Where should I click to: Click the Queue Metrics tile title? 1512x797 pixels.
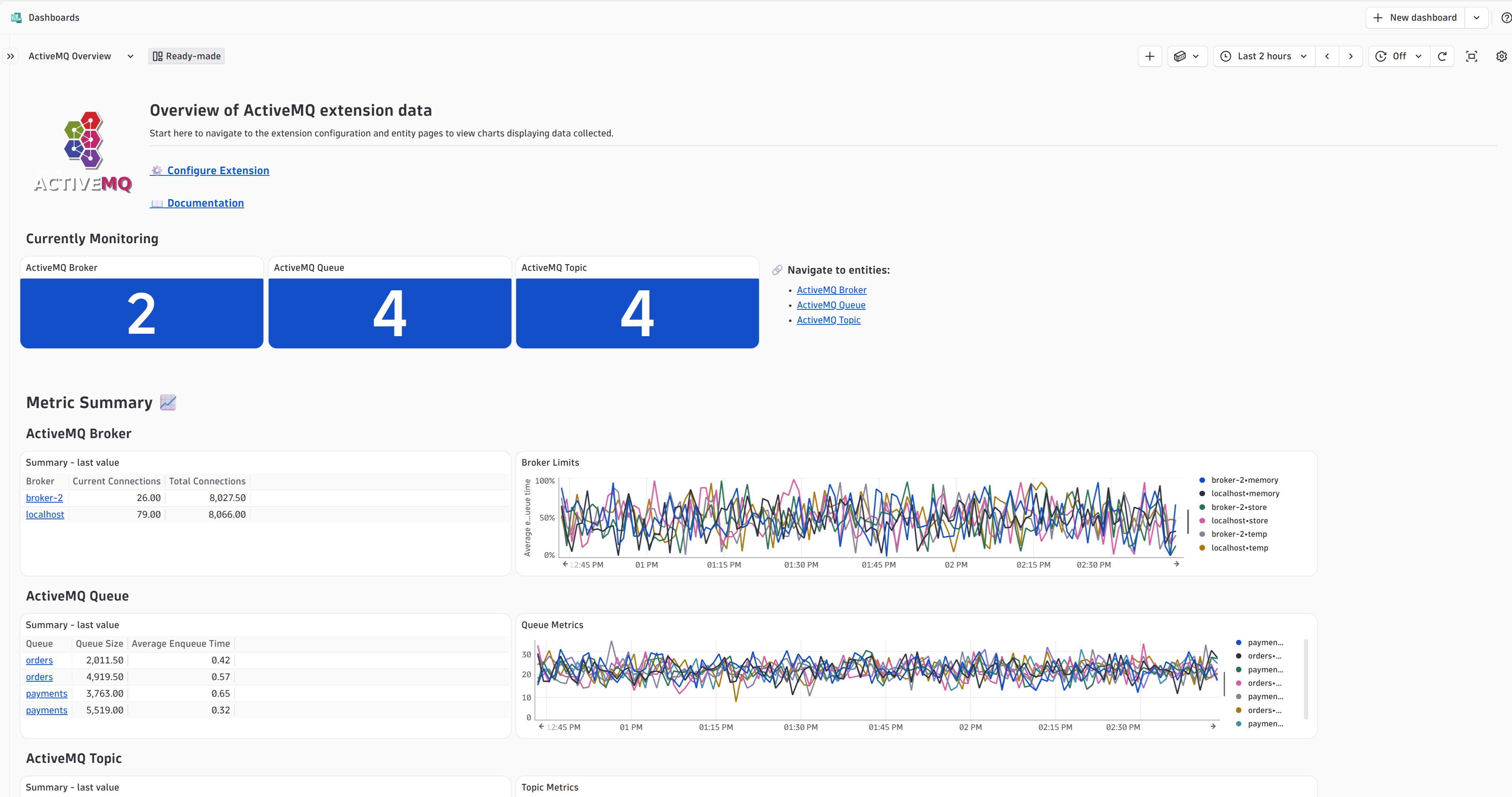tap(552, 626)
